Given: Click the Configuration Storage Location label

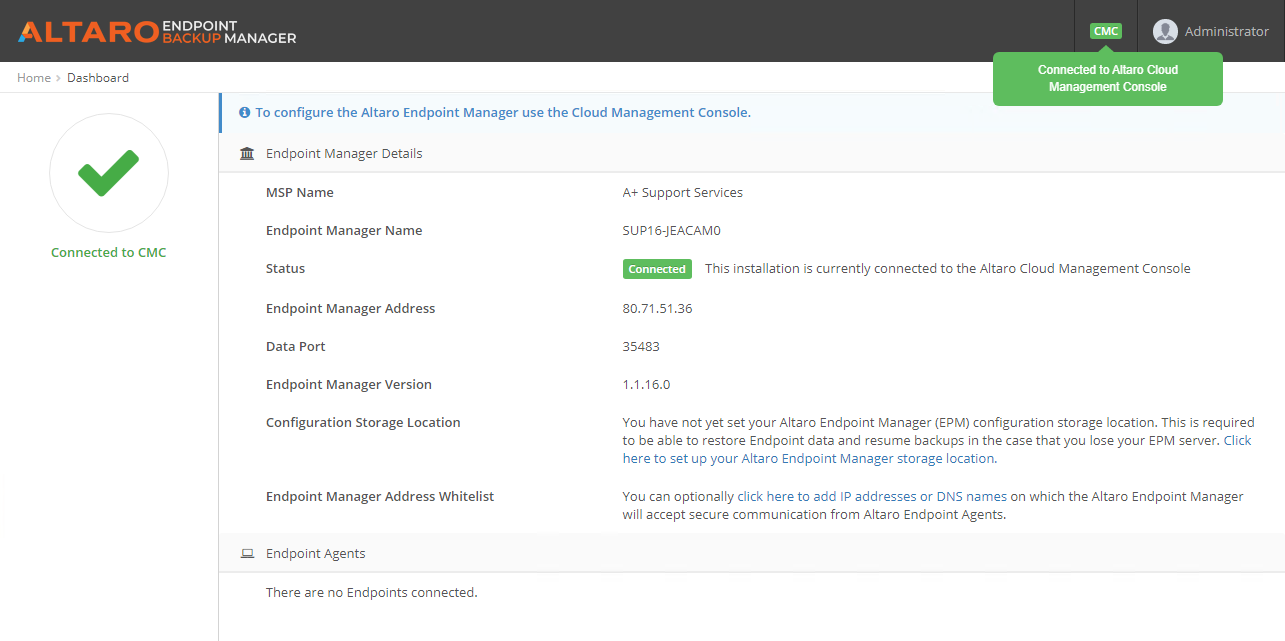Looking at the screenshot, I should (363, 422).
